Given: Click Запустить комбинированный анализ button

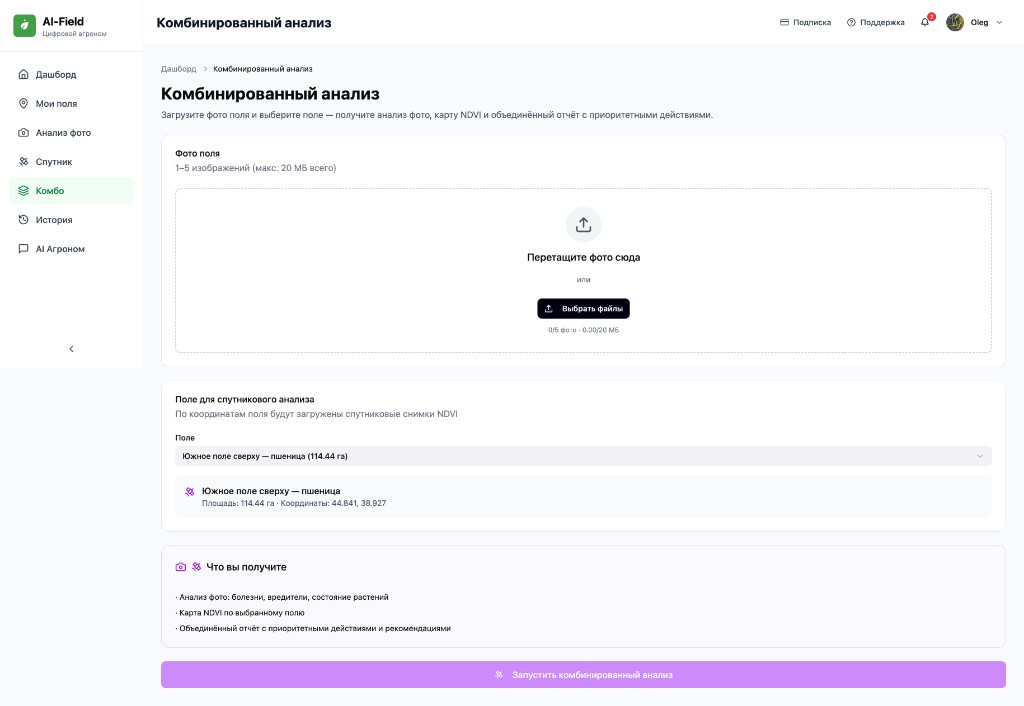Looking at the screenshot, I should click(583, 675).
